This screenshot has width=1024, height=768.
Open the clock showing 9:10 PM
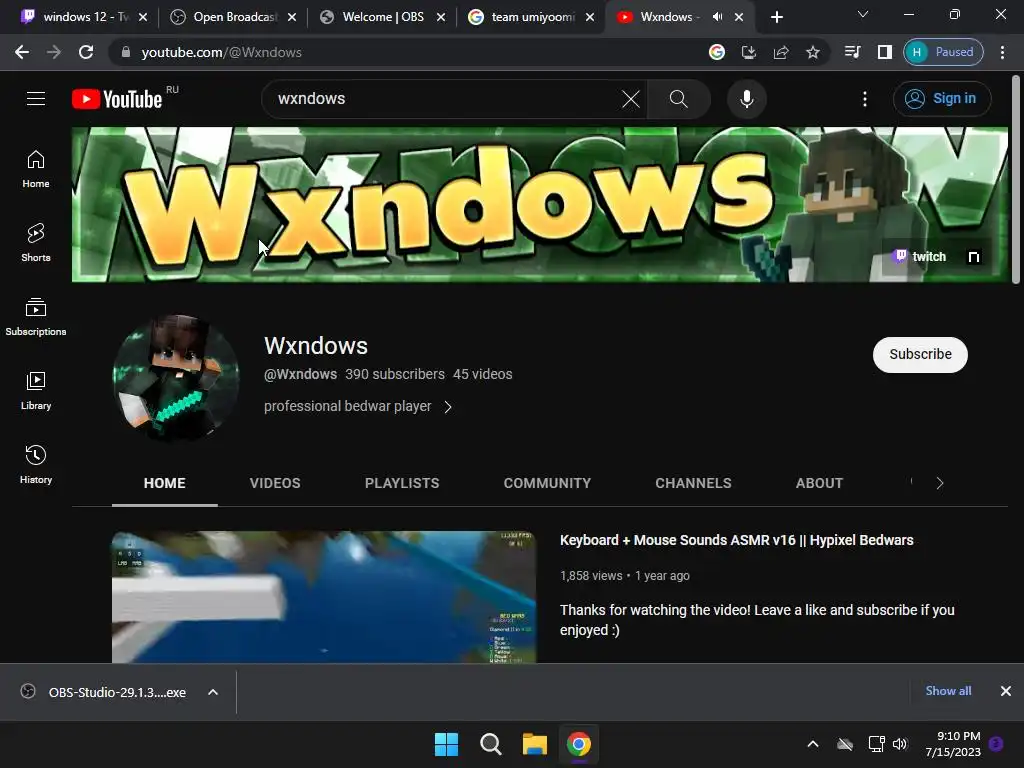point(953,744)
